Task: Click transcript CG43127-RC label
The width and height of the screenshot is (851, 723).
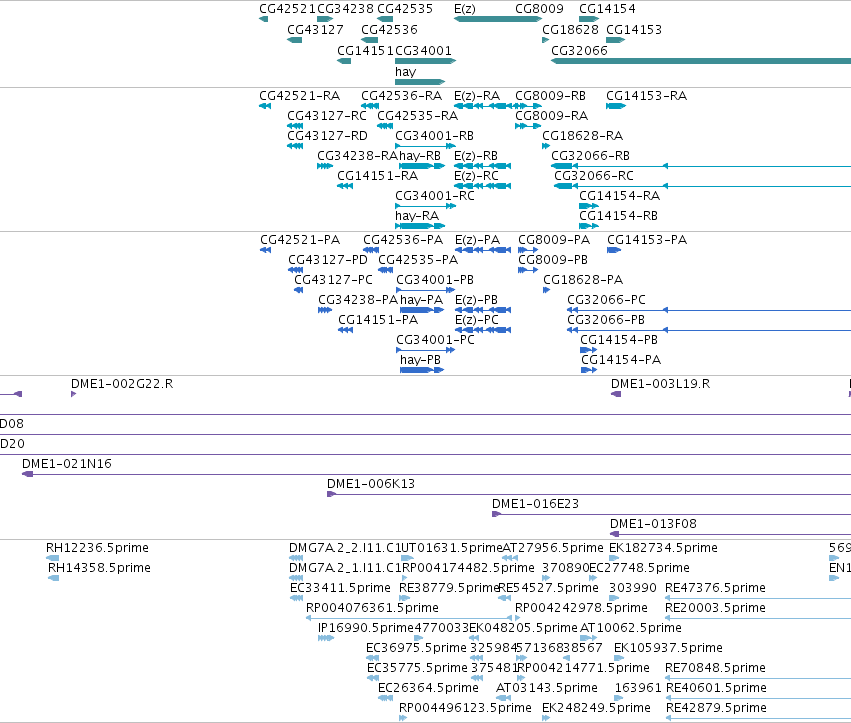Action: click(327, 116)
